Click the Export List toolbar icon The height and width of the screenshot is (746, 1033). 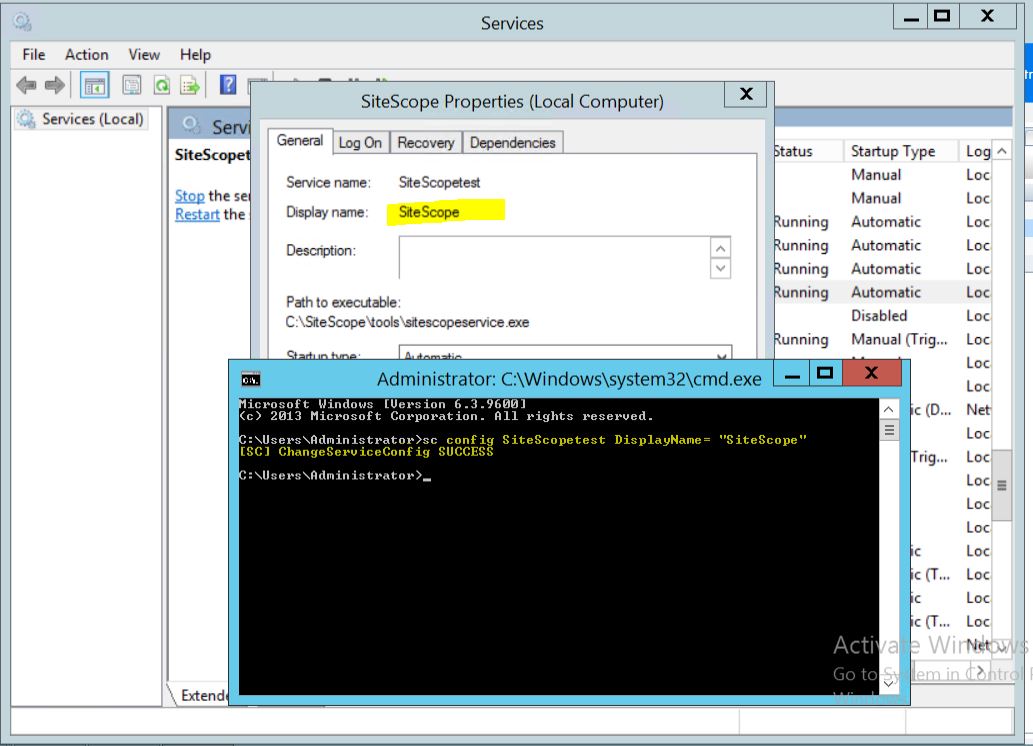(x=189, y=86)
